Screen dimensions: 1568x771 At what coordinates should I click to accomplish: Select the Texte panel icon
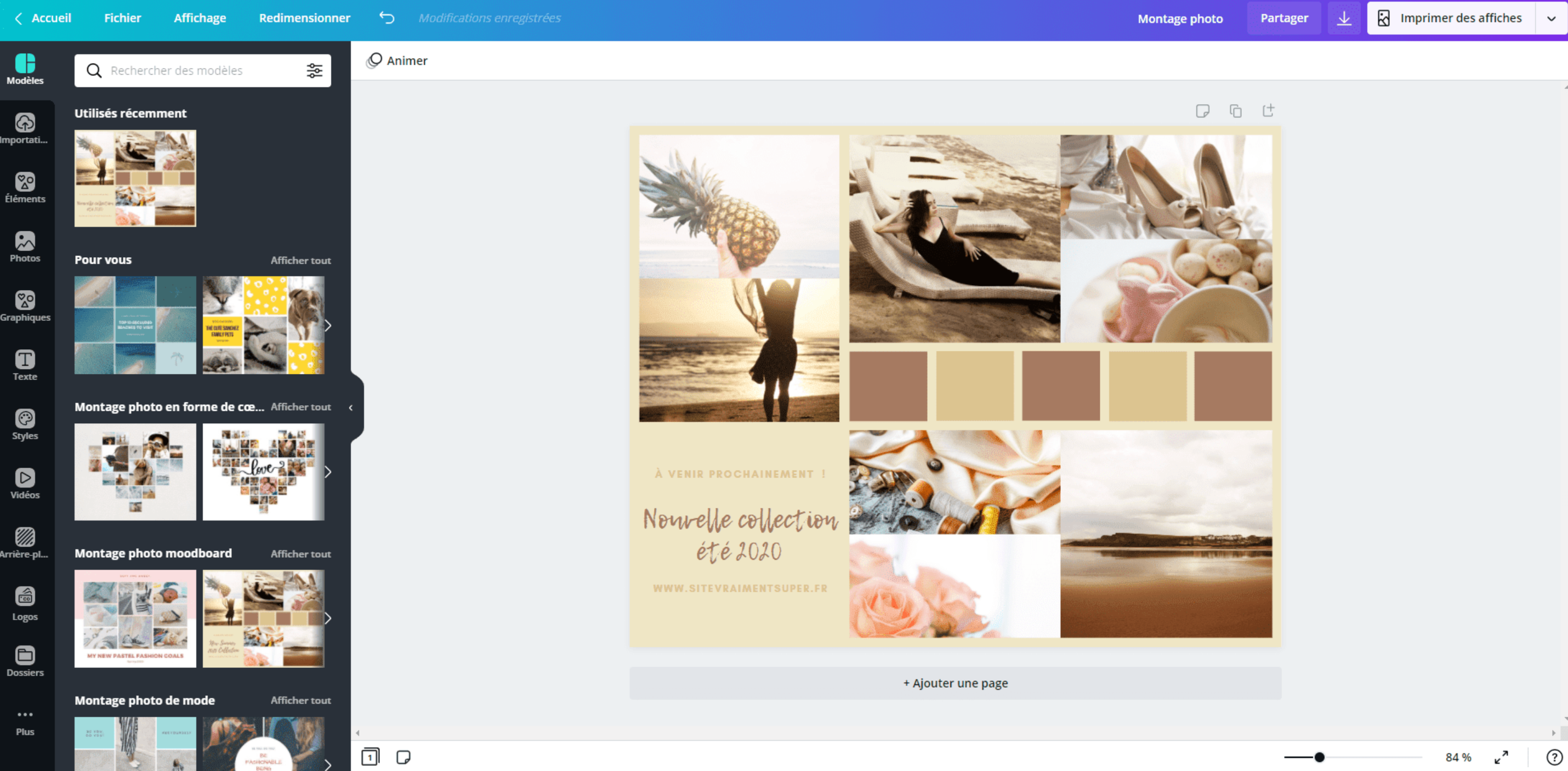tap(25, 364)
